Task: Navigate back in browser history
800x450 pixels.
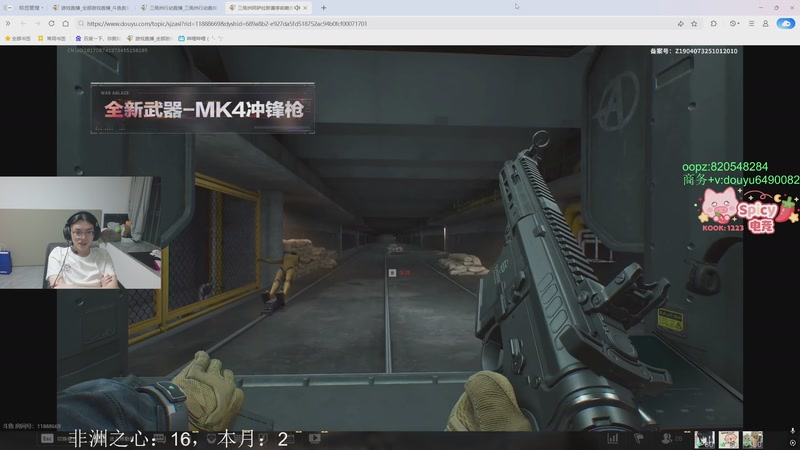Action: [x=23, y=23]
